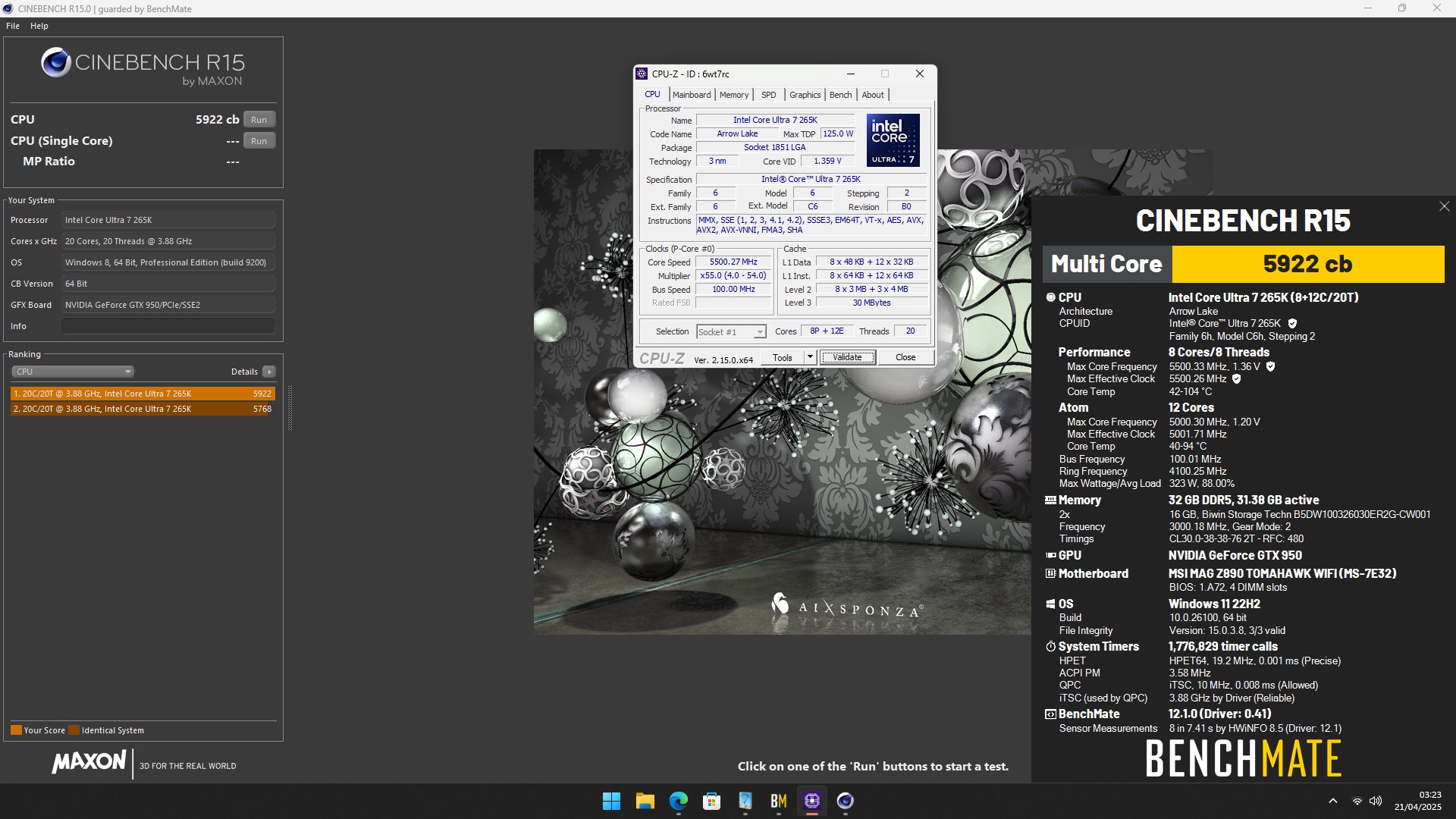The height and width of the screenshot is (819, 1456).
Task: Click the Multiplier x55.0 value
Action: click(x=733, y=275)
